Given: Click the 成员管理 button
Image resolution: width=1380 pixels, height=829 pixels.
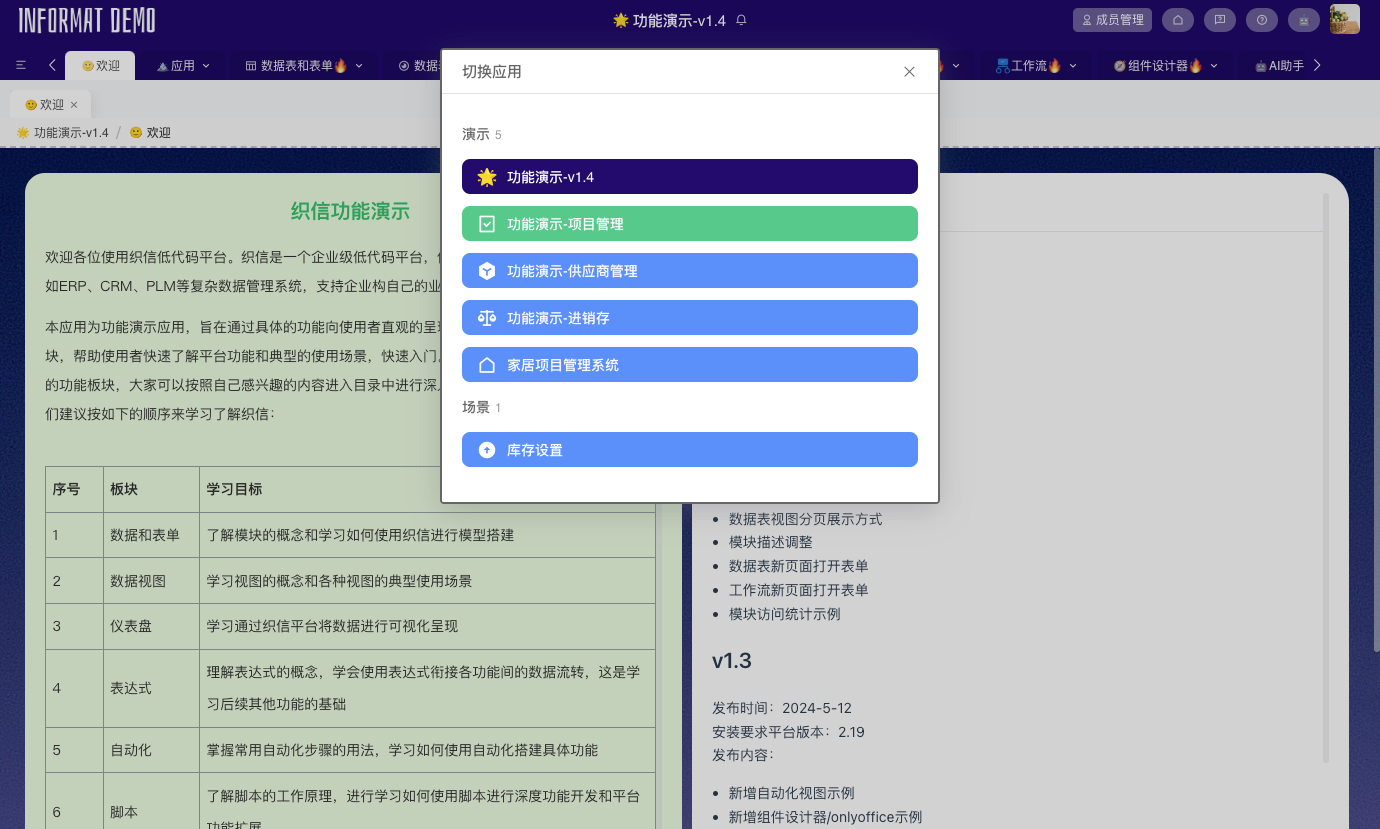Looking at the screenshot, I should point(1111,19).
